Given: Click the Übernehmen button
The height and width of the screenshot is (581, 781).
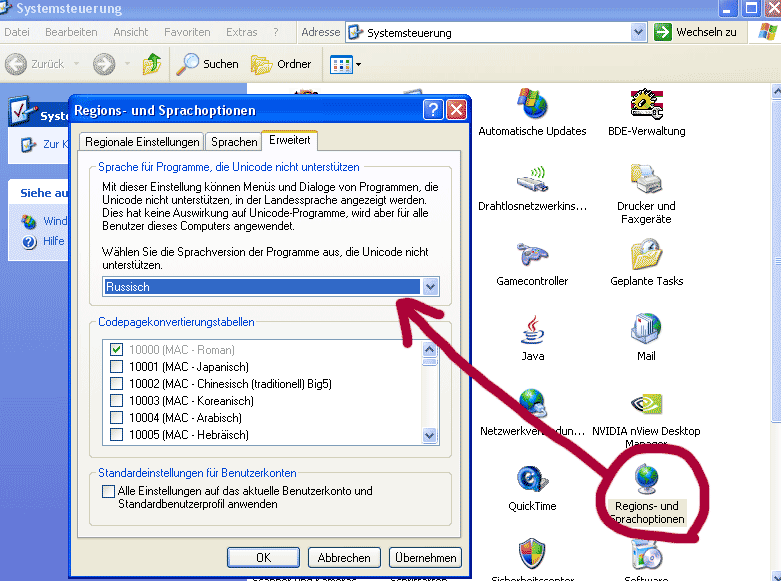Looking at the screenshot, I should 425,558.
